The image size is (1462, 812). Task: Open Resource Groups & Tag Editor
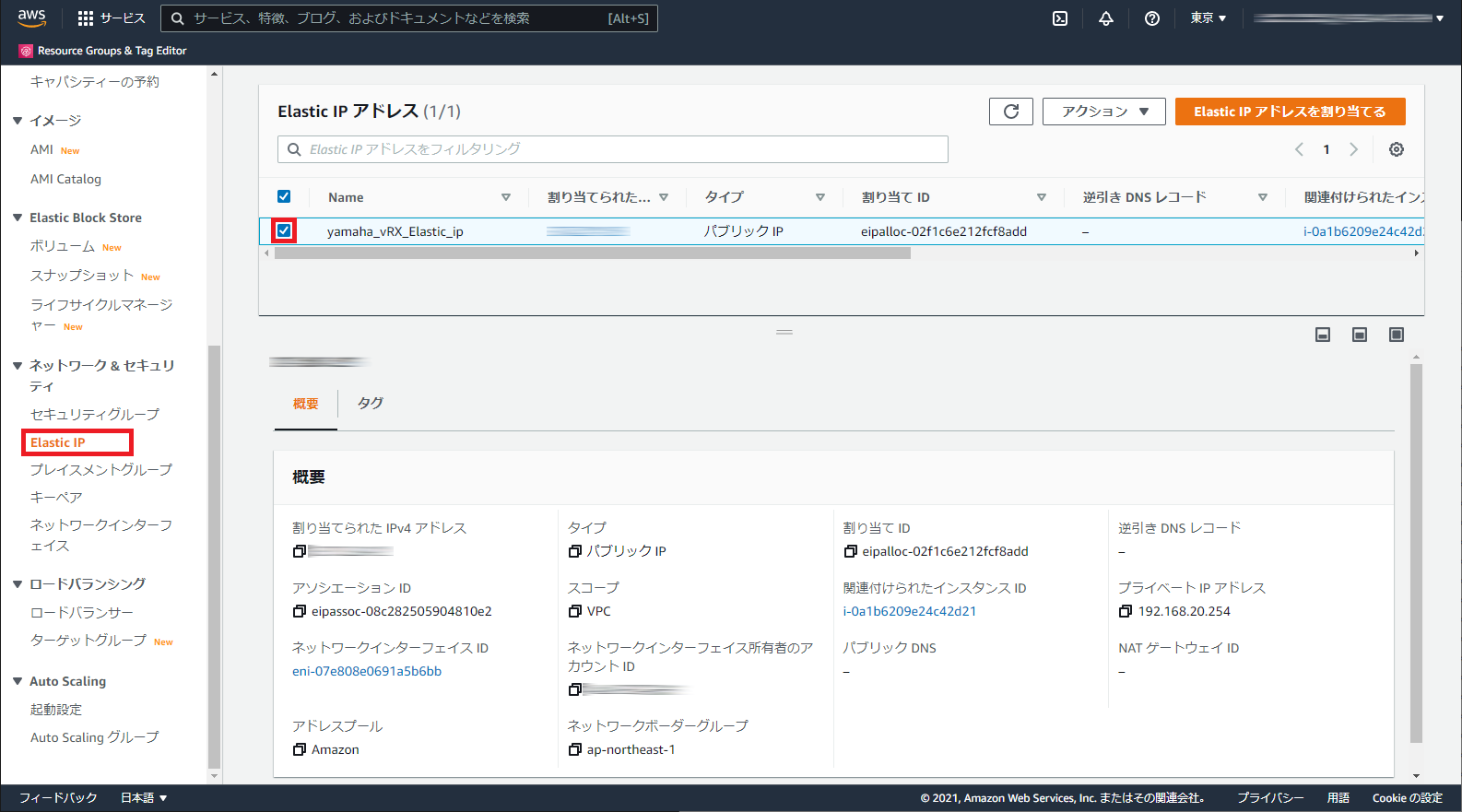click(103, 51)
